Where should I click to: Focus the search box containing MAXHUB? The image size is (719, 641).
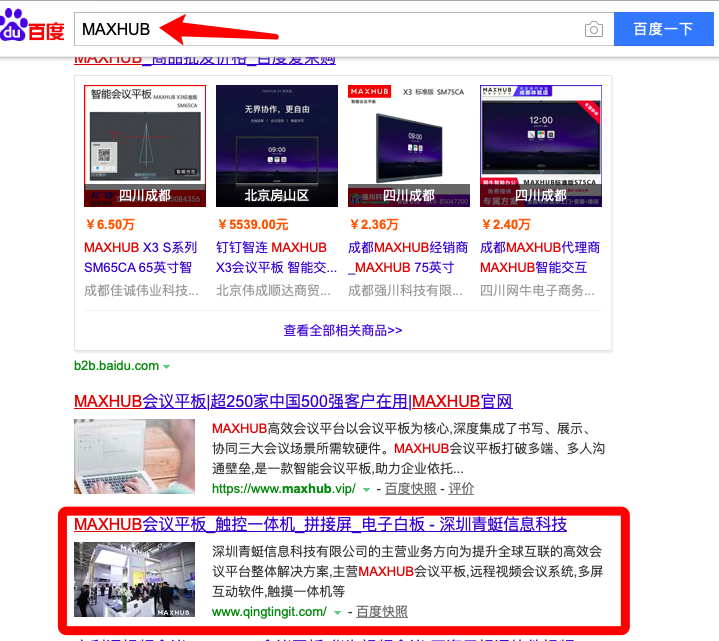pyautogui.click(x=344, y=29)
